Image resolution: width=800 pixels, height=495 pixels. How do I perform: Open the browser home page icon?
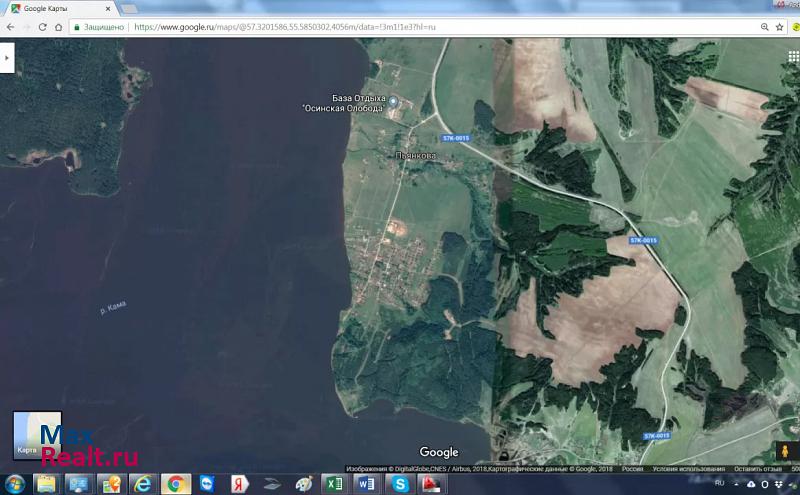pos(59,27)
